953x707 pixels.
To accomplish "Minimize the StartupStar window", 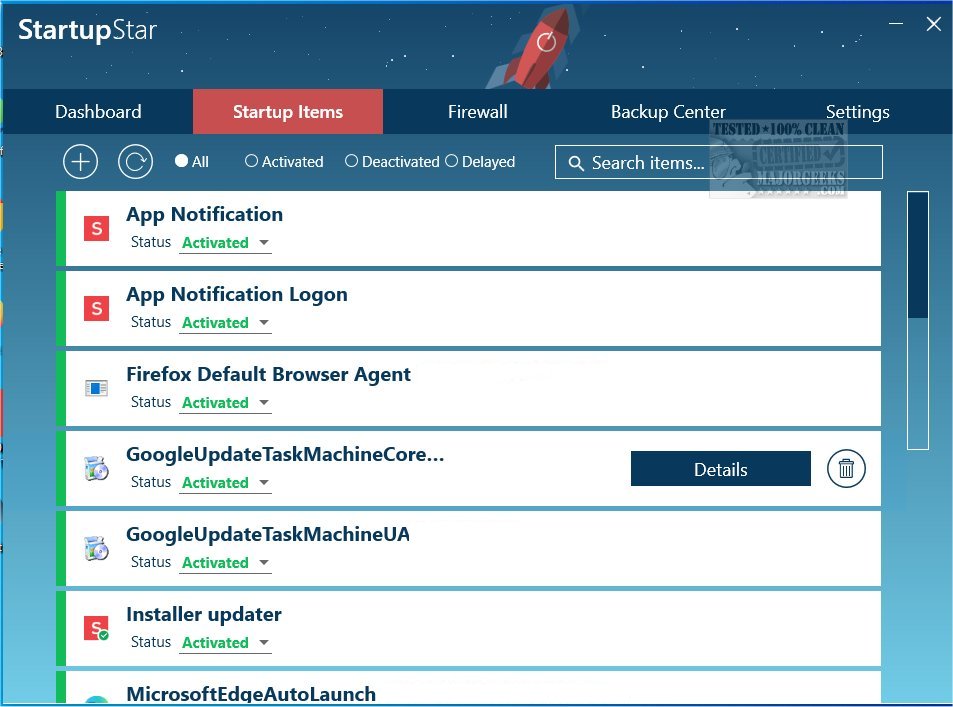I will [x=896, y=24].
